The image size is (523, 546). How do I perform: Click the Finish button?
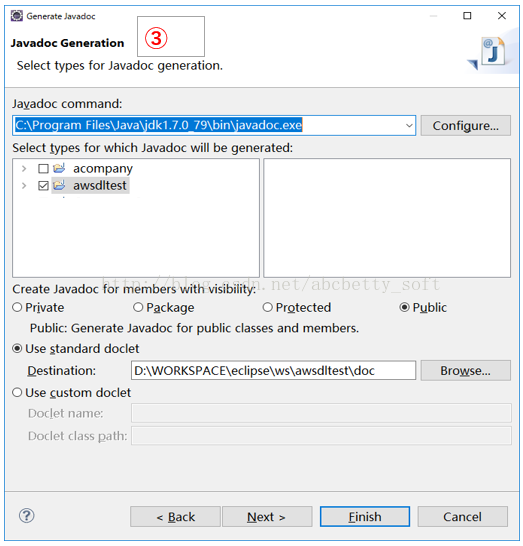click(365, 517)
